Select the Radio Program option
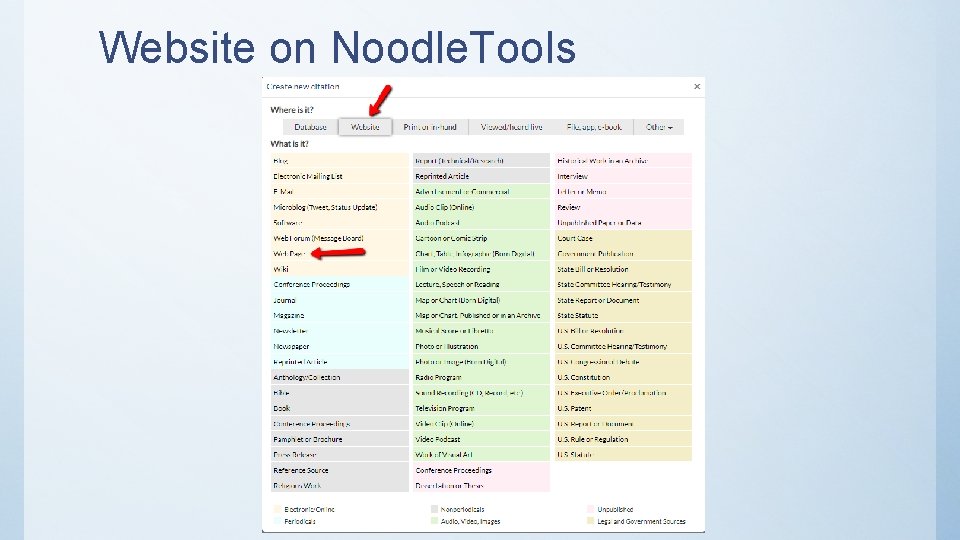 point(481,378)
